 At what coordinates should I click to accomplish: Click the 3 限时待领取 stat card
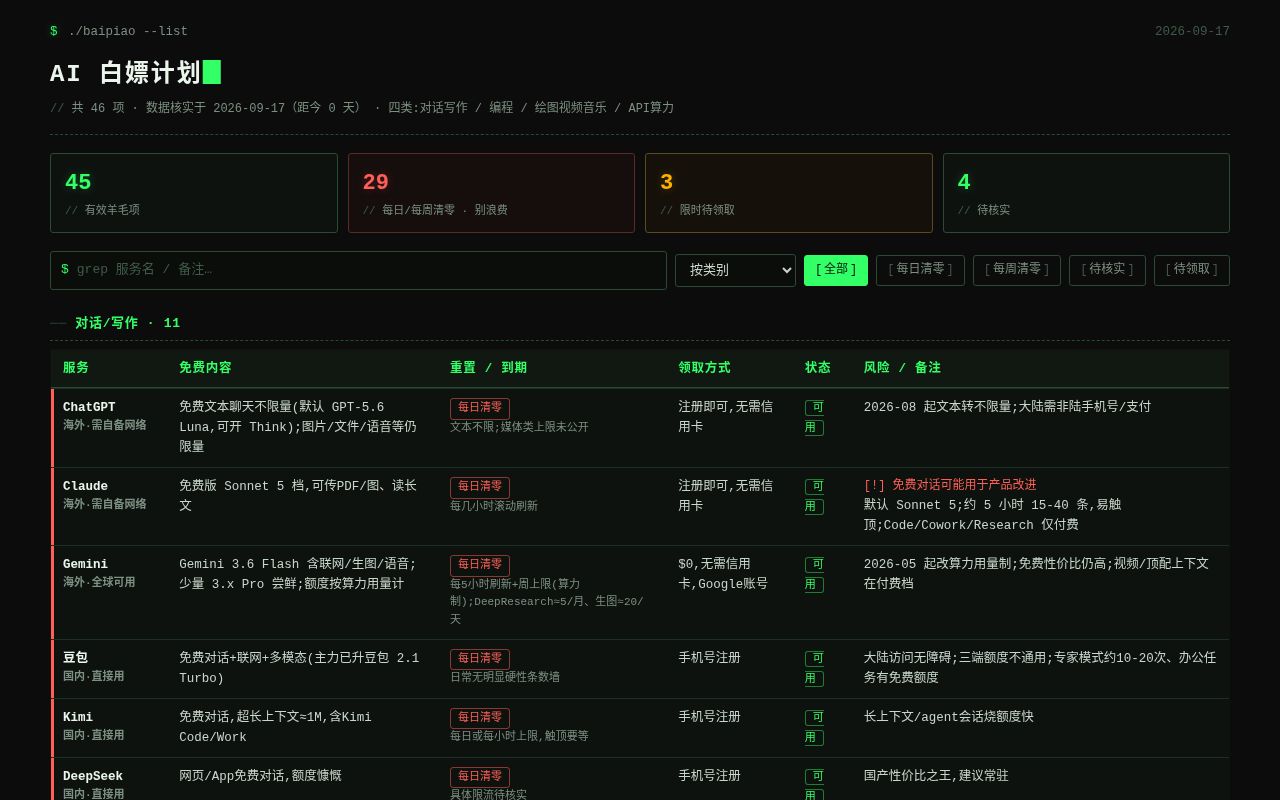(x=789, y=193)
